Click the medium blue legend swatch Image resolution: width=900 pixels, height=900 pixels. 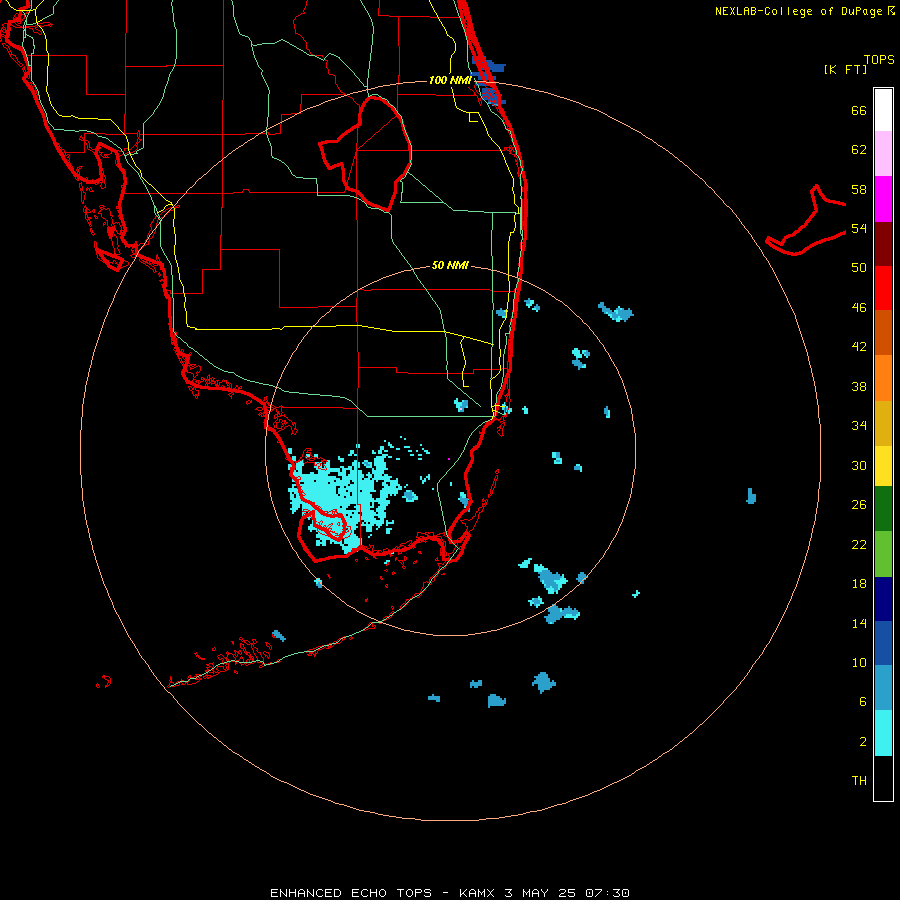[x=883, y=643]
